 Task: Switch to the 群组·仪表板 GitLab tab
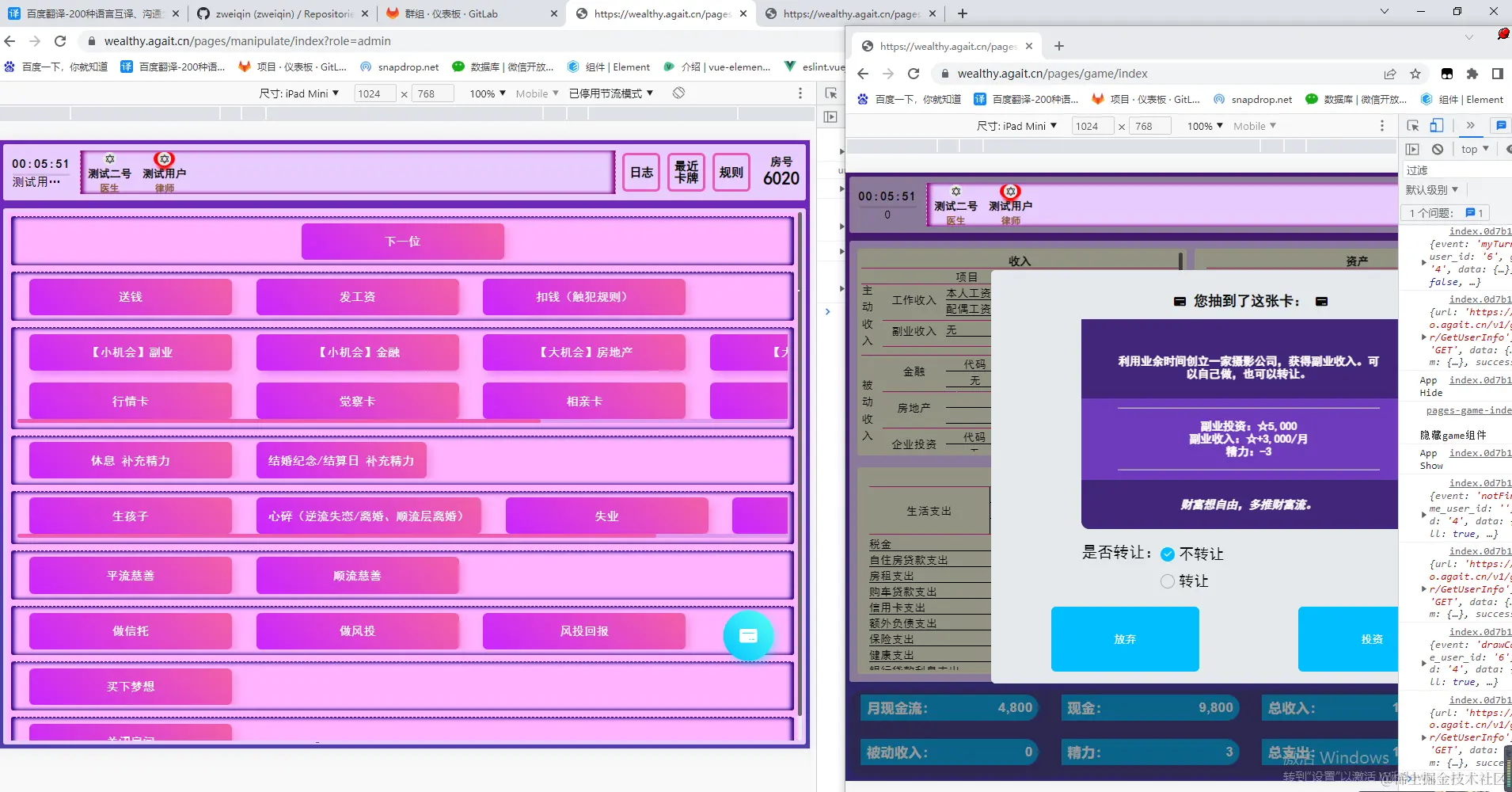[472, 13]
